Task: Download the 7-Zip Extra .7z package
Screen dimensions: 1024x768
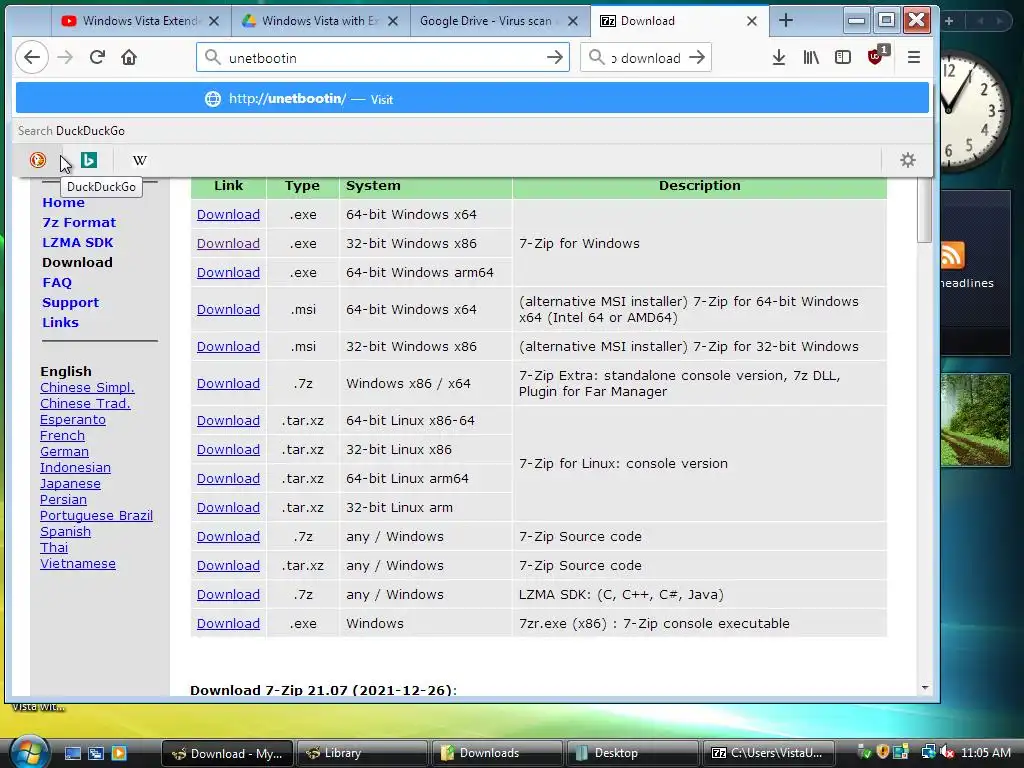Action: [x=228, y=383]
